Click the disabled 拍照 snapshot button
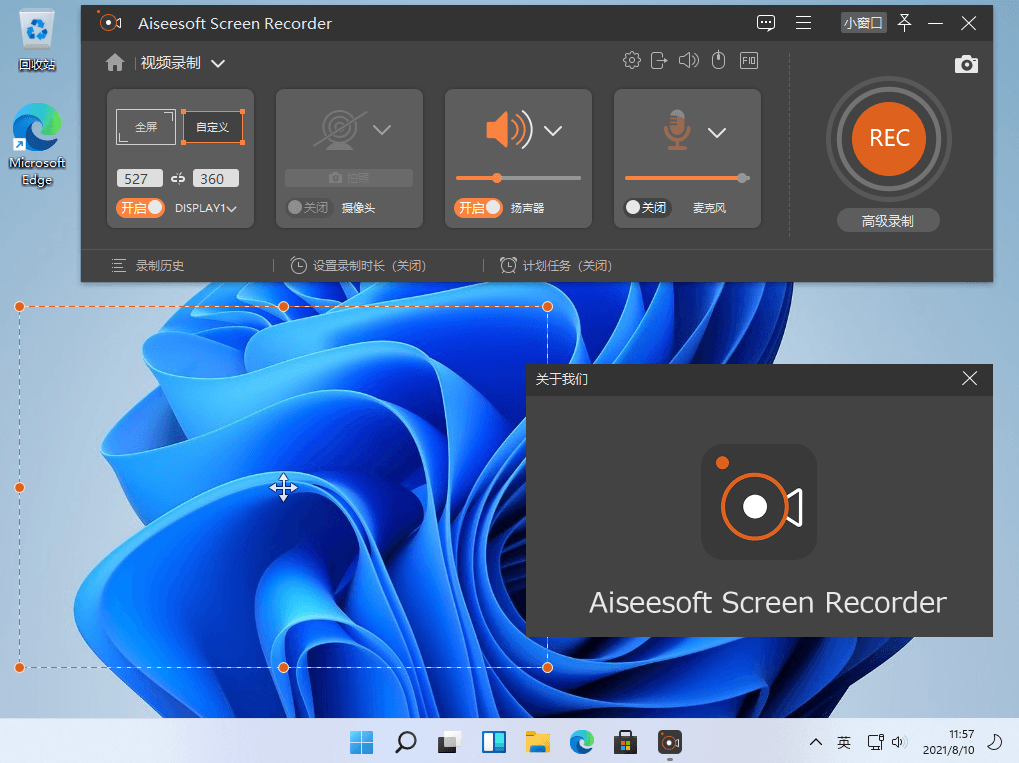 click(x=349, y=177)
